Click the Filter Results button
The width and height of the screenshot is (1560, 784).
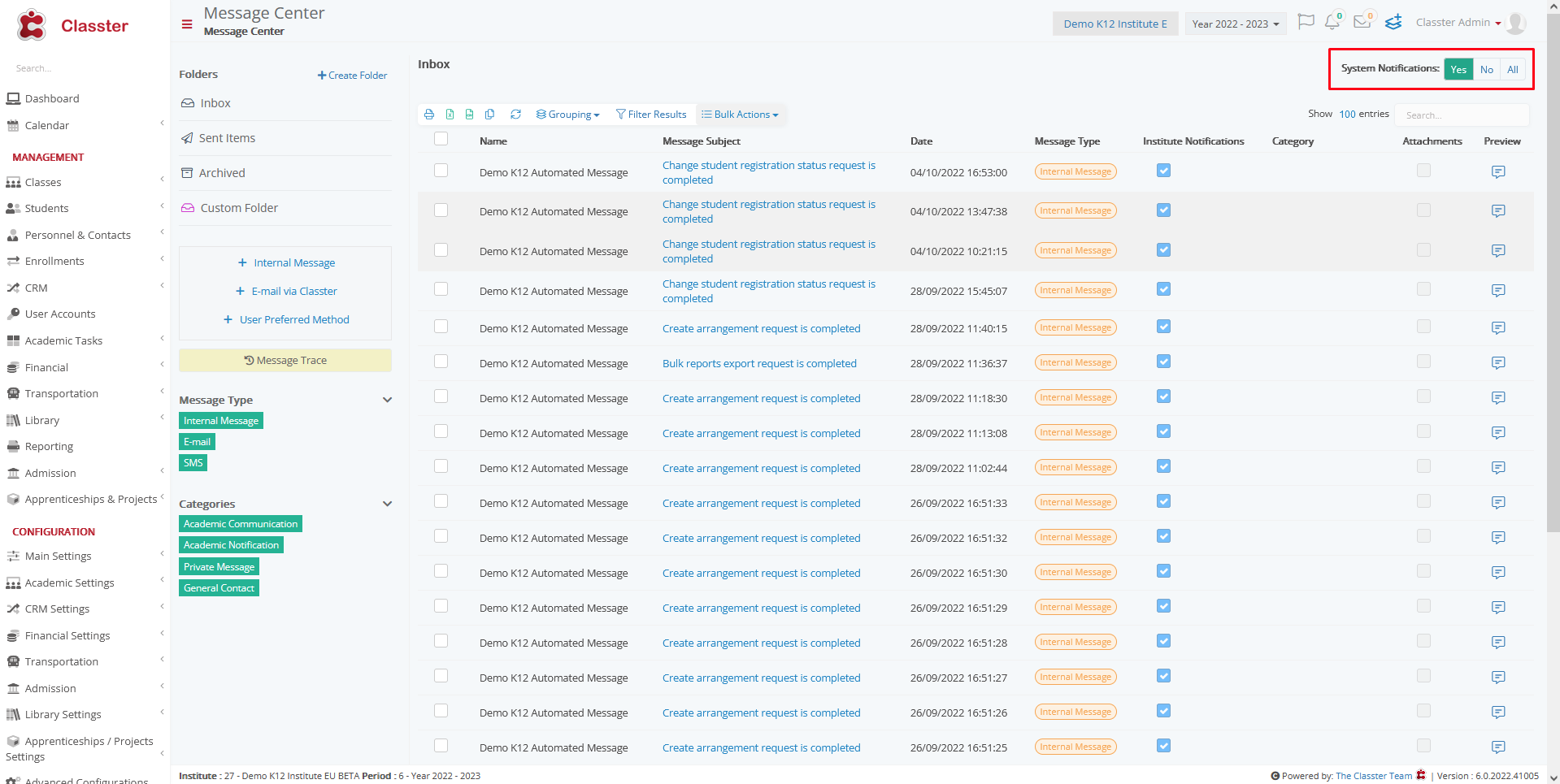(x=651, y=115)
